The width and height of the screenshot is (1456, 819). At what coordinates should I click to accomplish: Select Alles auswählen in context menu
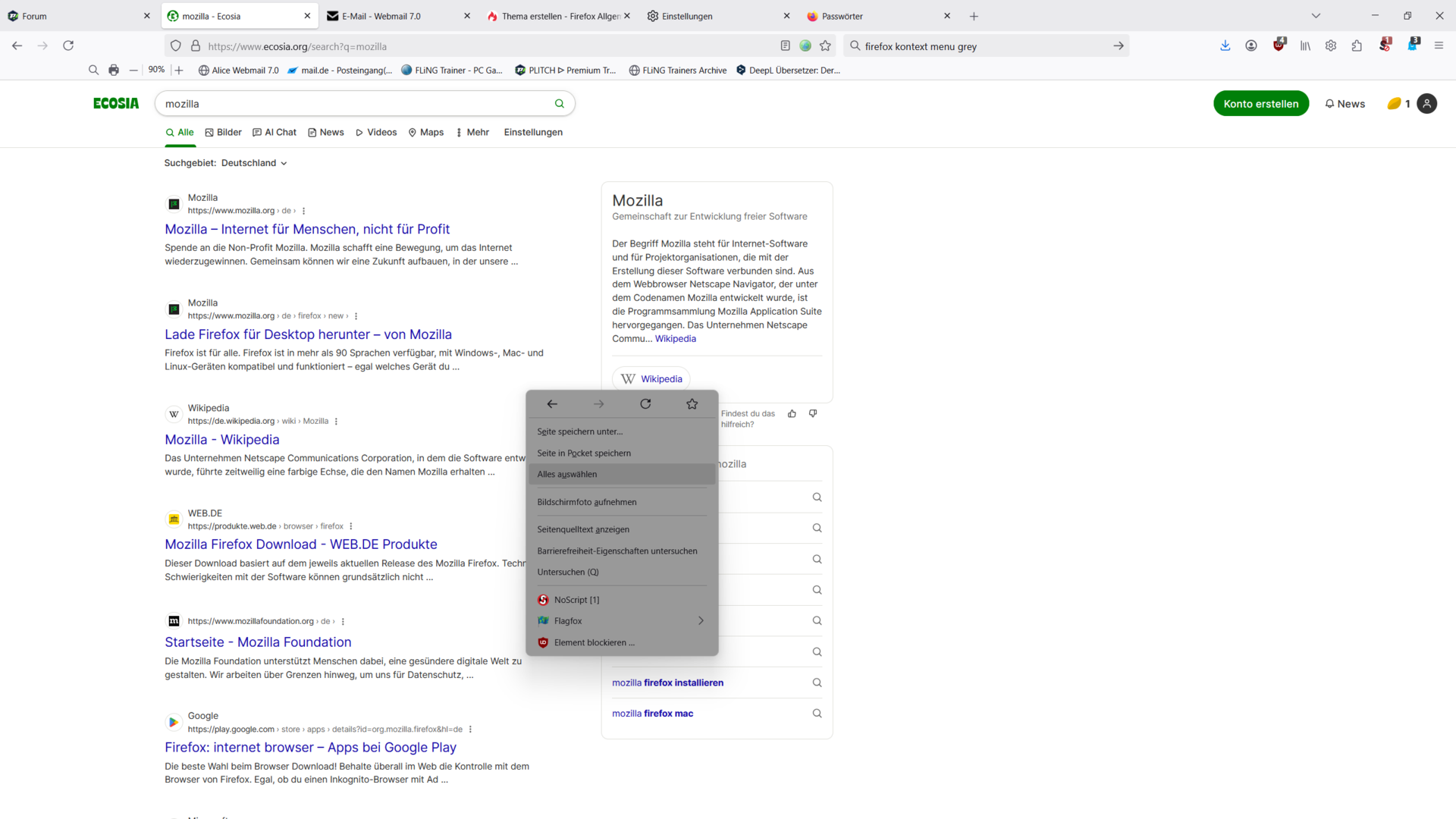pos(567,475)
